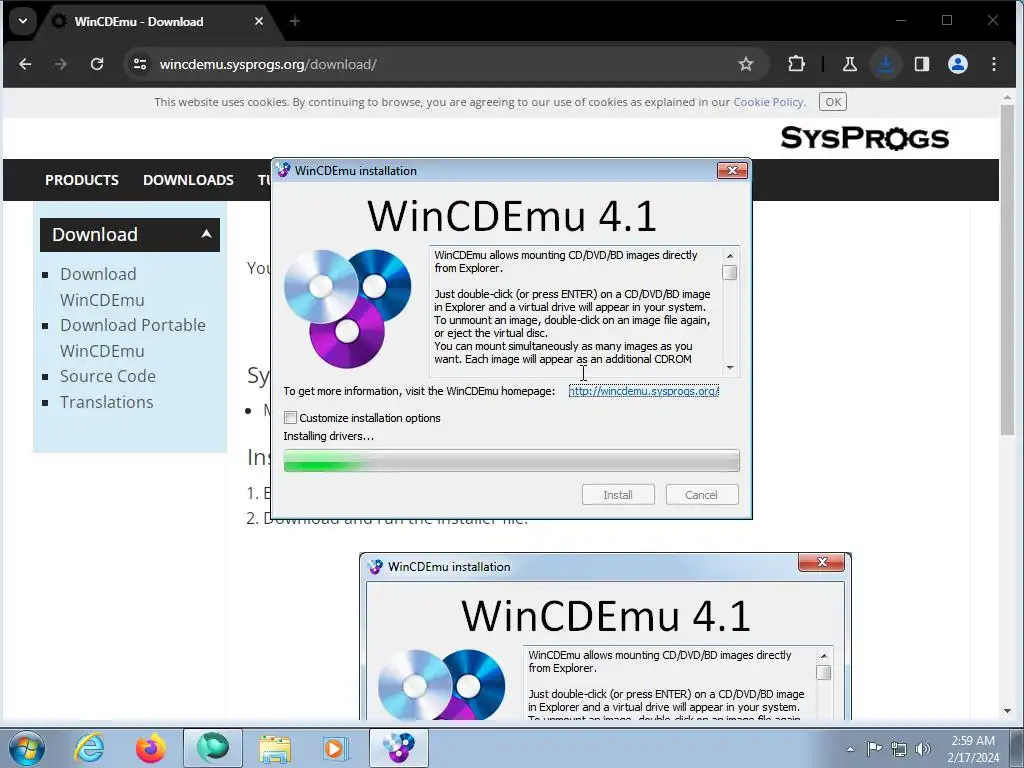The height and width of the screenshot is (768, 1024).
Task: Accept cookies with the OK button
Action: [833, 102]
